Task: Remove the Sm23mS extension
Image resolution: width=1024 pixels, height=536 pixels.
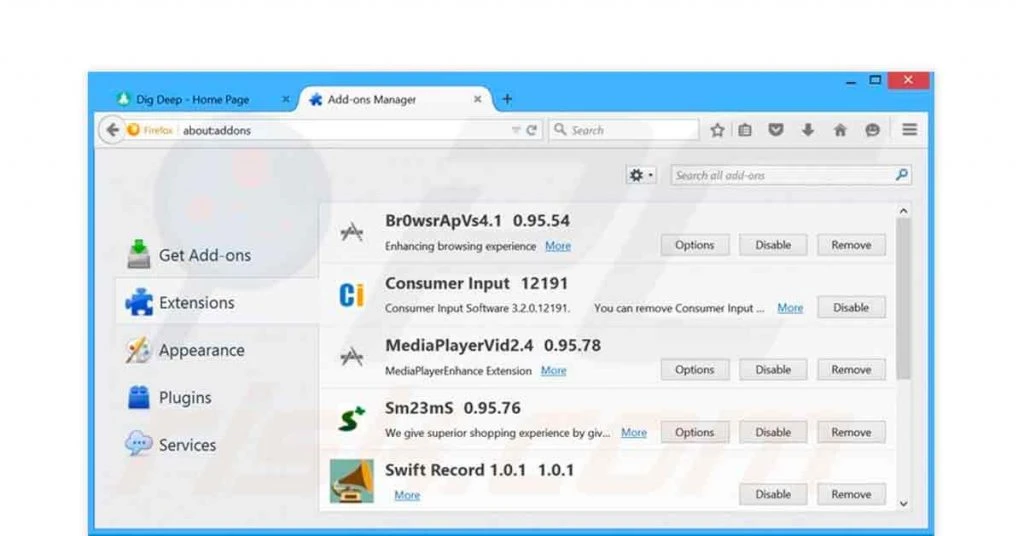Action: pos(851,432)
